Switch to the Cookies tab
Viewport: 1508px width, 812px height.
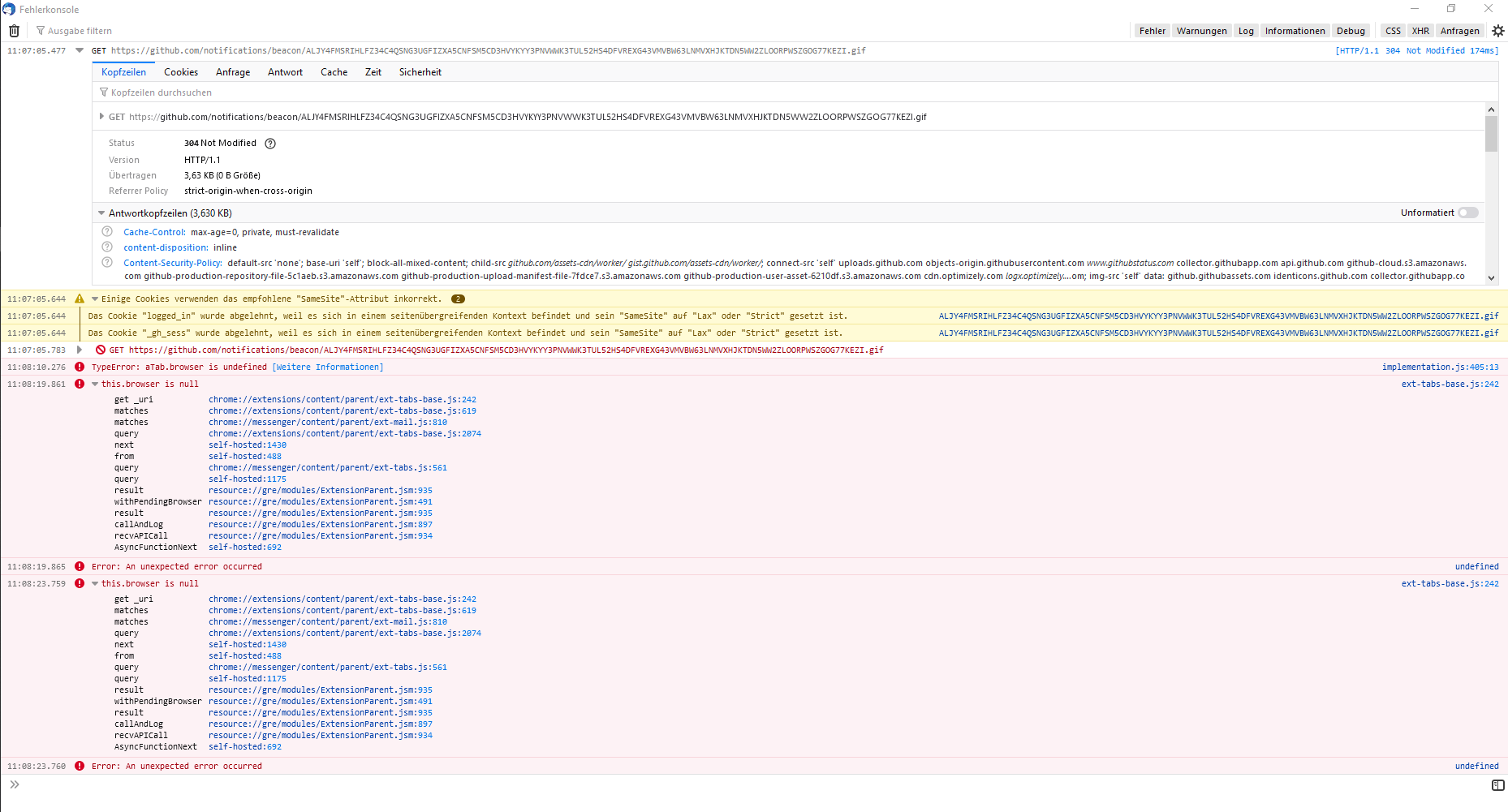(x=180, y=72)
